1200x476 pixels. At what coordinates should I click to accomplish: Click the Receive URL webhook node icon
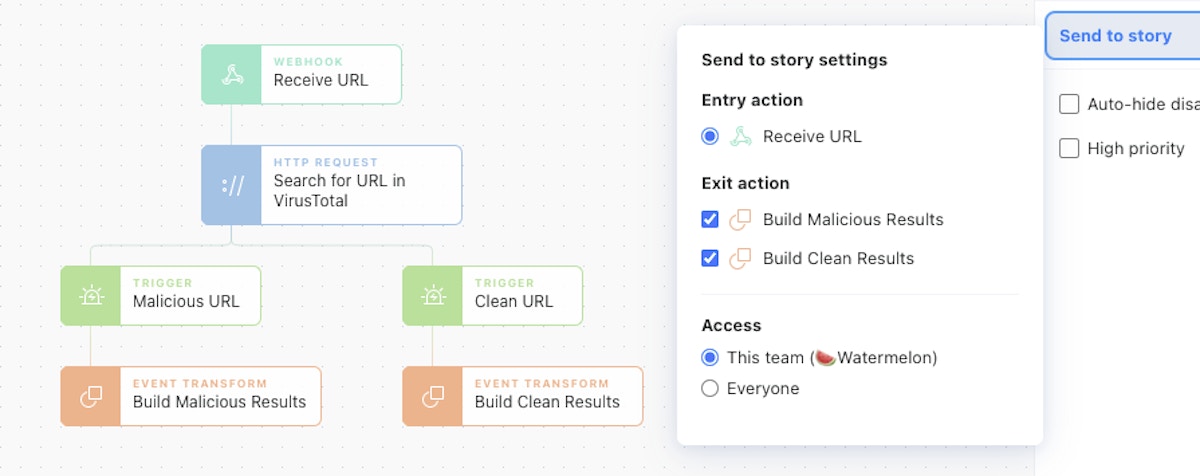click(232, 74)
